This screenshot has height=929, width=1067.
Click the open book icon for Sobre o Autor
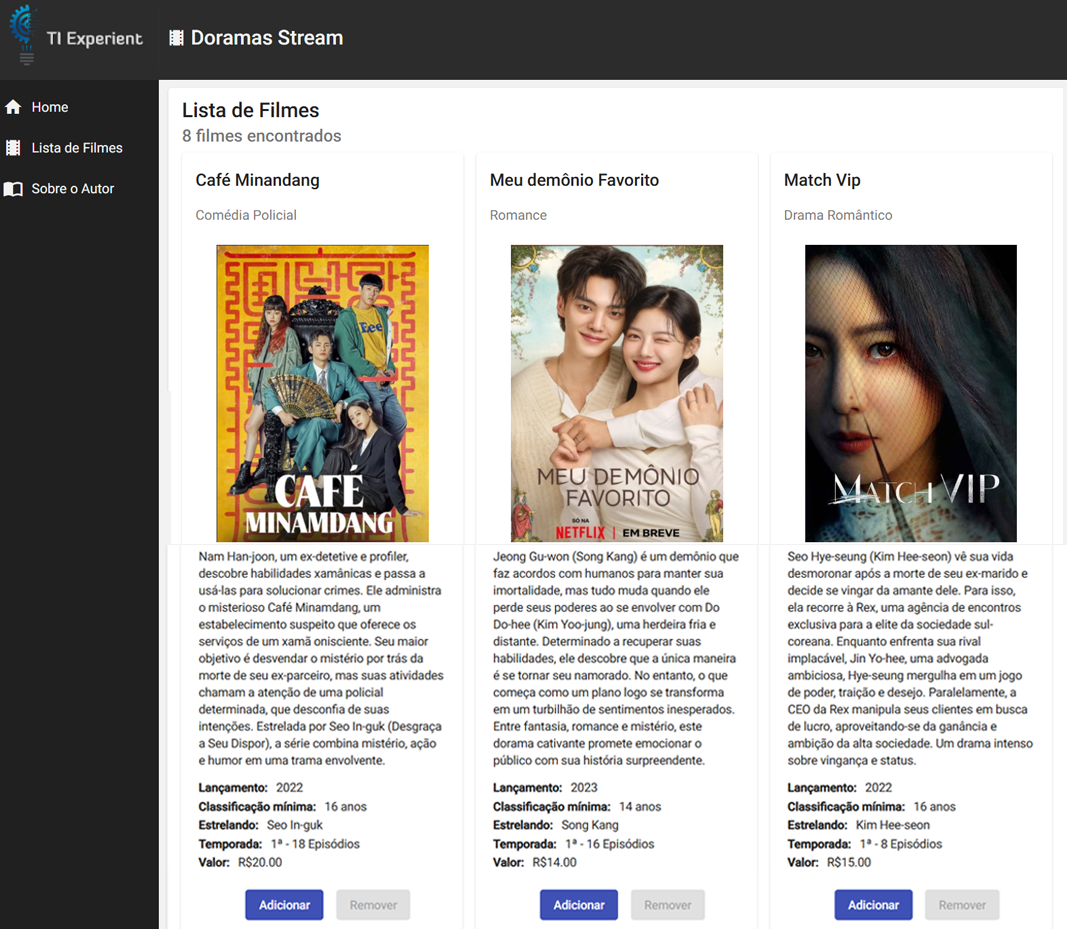(13, 189)
